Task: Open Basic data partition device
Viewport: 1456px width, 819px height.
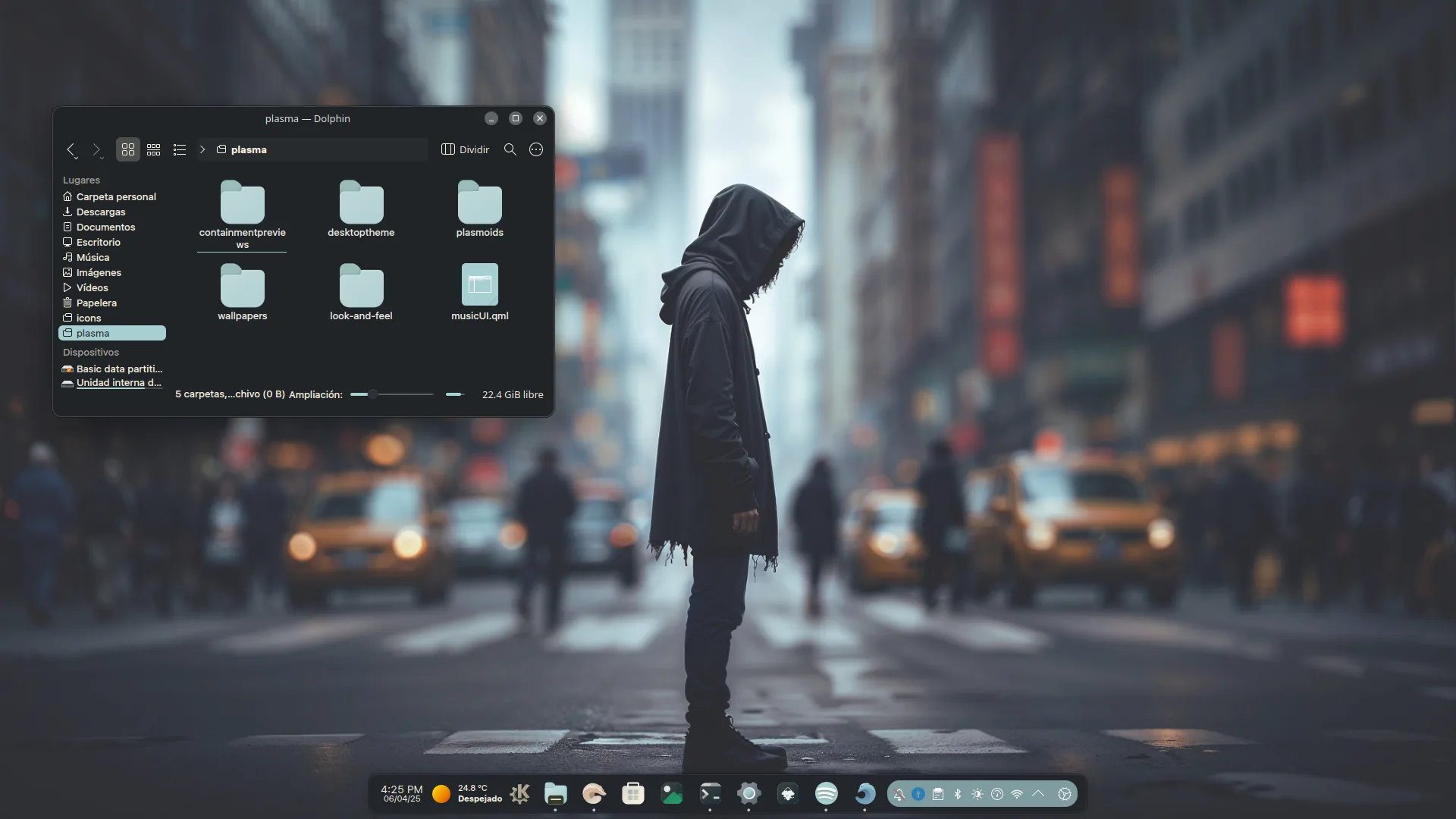Action: [x=112, y=369]
